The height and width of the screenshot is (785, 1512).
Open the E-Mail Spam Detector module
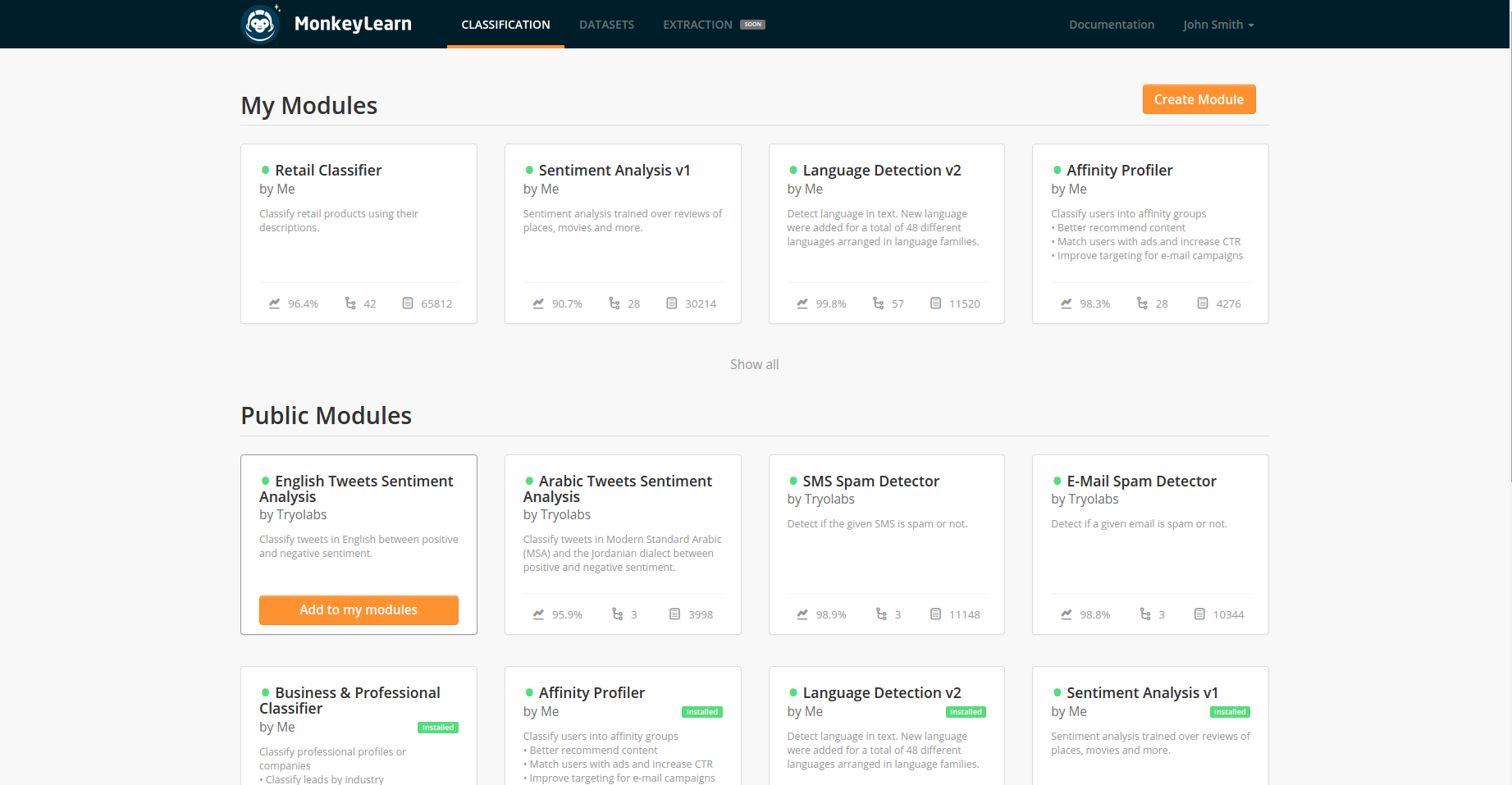point(1141,481)
